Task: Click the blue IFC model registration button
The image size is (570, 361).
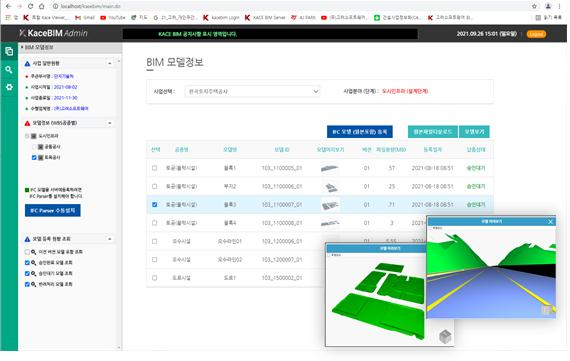Action: pos(360,132)
